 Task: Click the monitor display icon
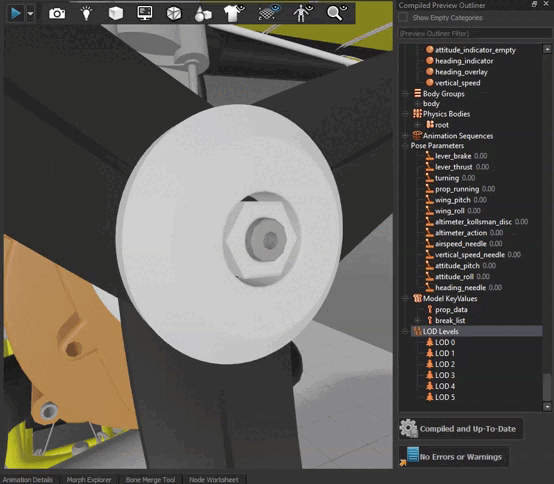click(x=145, y=13)
